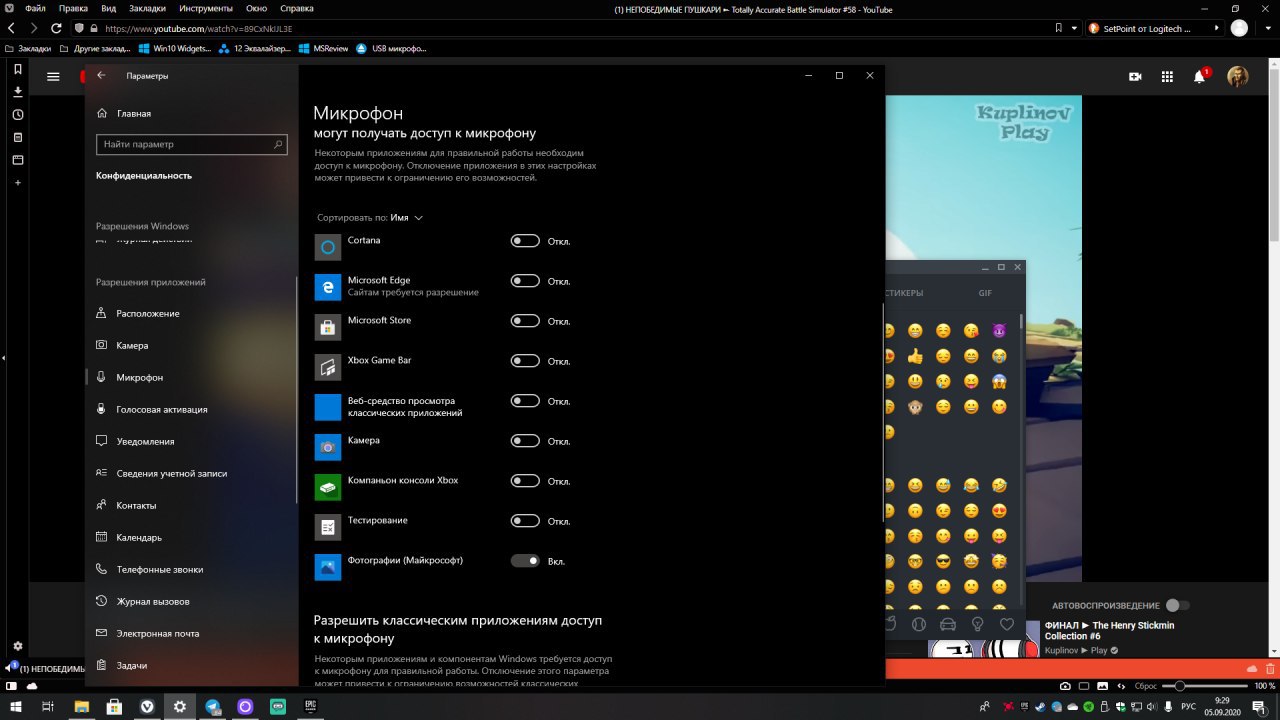Select the Фотографии (Майкрософт) app icon

(x=328, y=567)
